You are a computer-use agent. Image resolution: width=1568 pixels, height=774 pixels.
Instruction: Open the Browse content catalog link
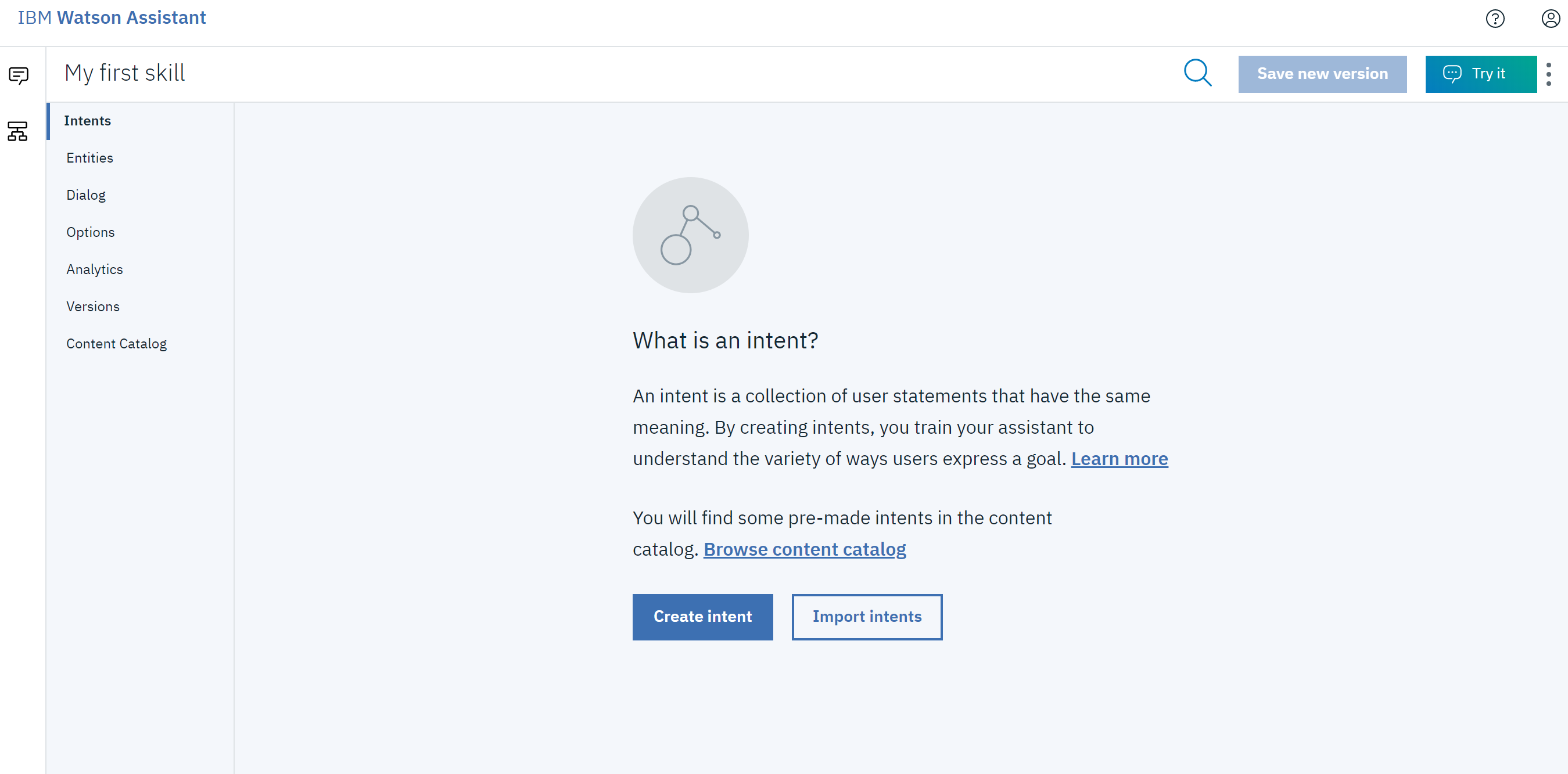805,549
